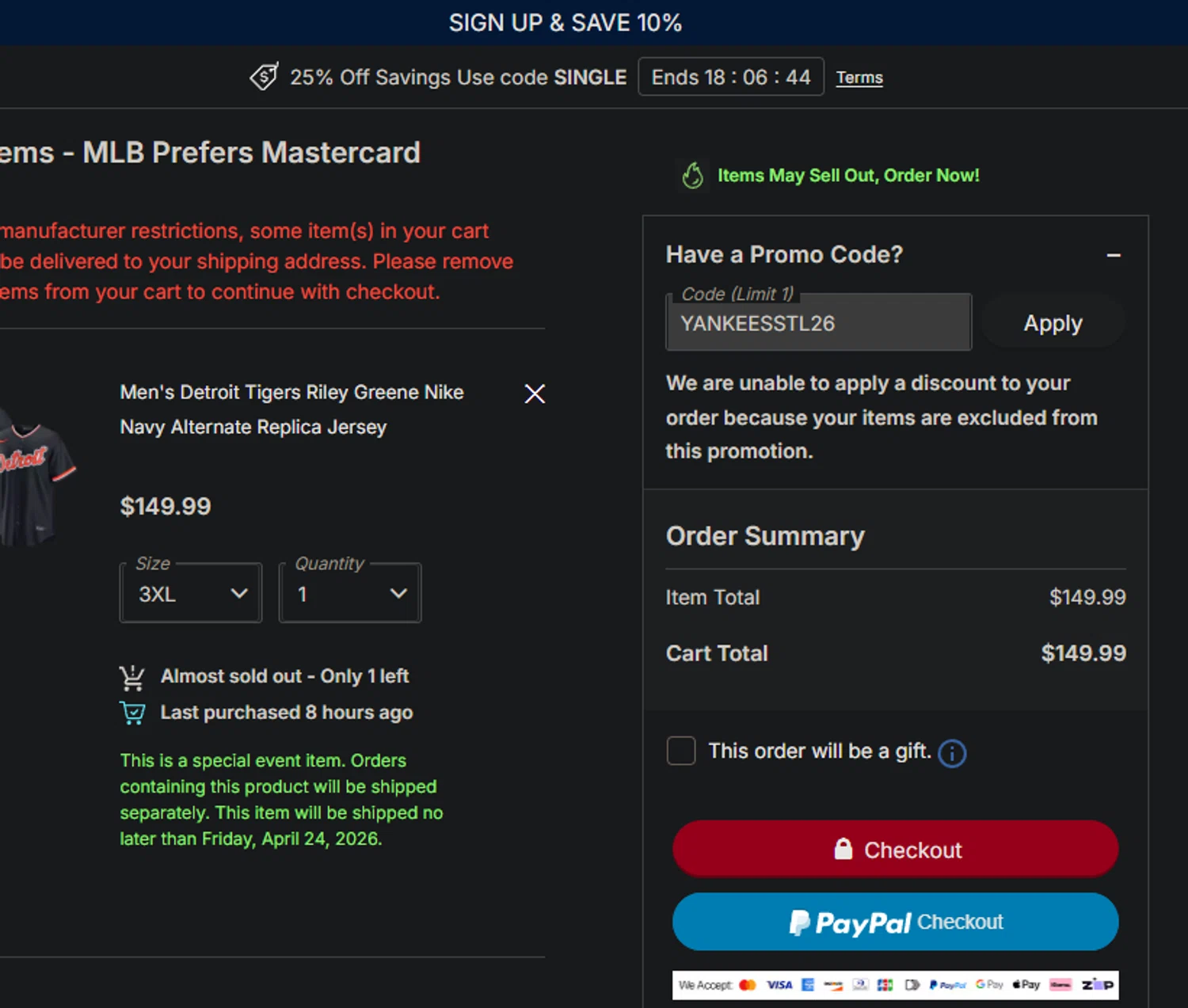Apply the promo code
Image resolution: width=1188 pixels, height=1008 pixels.
[x=1053, y=322]
